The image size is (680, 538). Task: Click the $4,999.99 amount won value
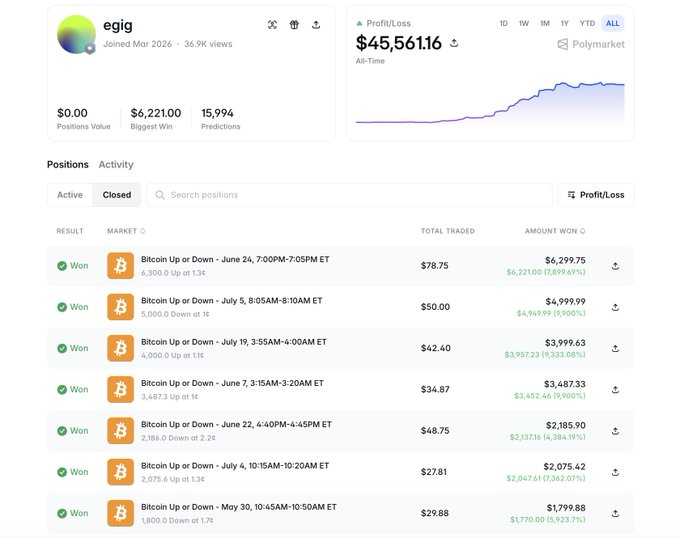tap(565, 301)
